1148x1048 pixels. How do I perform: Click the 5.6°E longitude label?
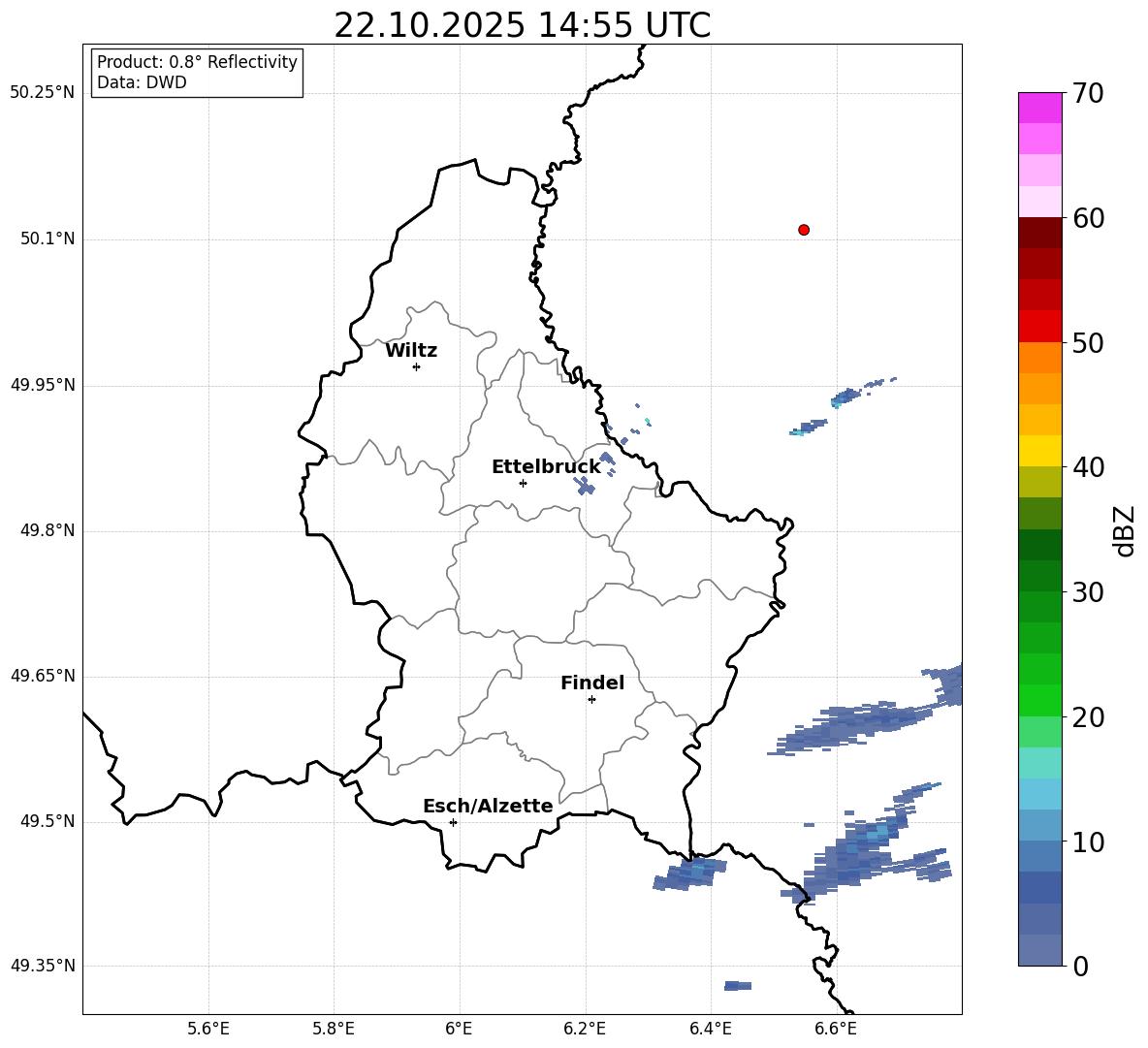click(x=207, y=1029)
